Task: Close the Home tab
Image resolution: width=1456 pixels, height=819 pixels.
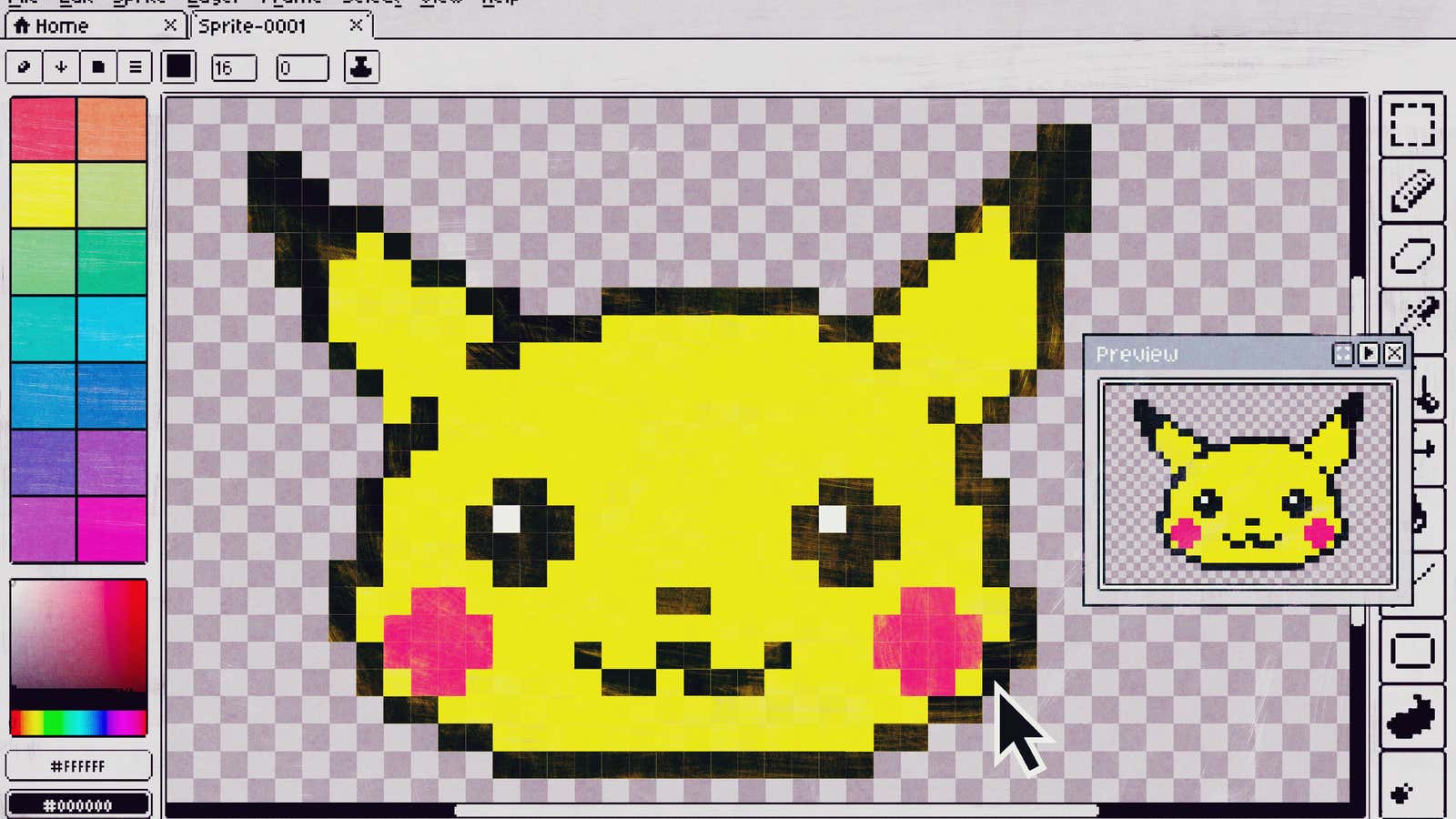Action: (x=170, y=25)
